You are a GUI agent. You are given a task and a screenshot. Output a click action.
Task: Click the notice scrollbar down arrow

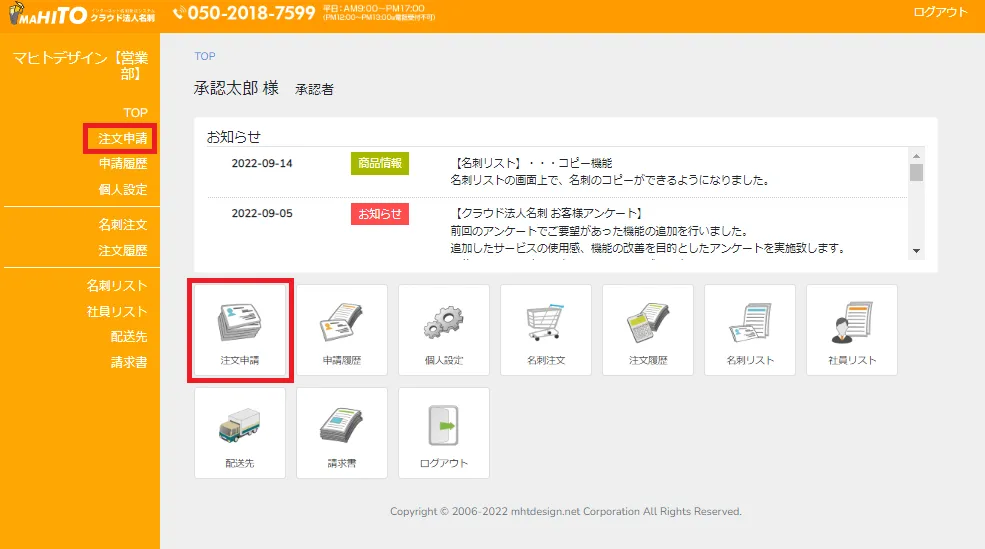[x=917, y=251]
